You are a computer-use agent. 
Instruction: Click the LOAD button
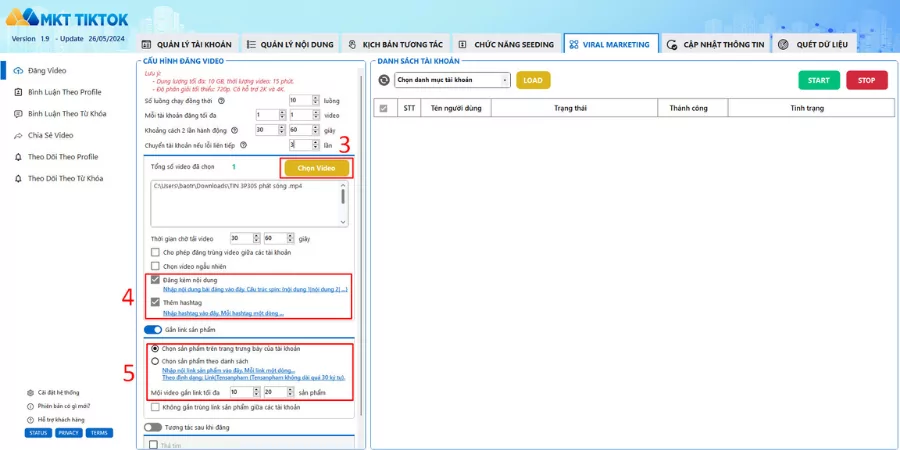click(533, 80)
